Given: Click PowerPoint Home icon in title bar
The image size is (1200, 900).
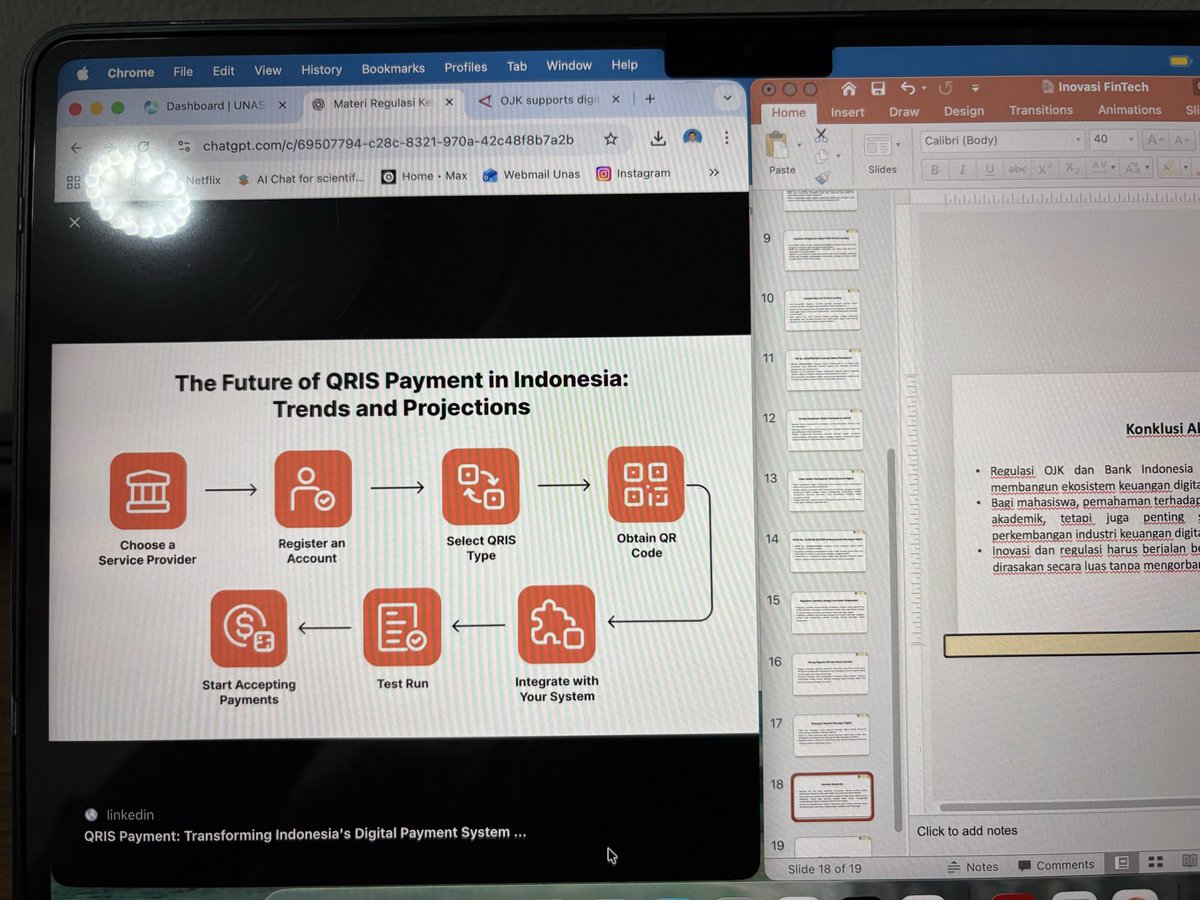Looking at the screenshot, I should point(849,88).
